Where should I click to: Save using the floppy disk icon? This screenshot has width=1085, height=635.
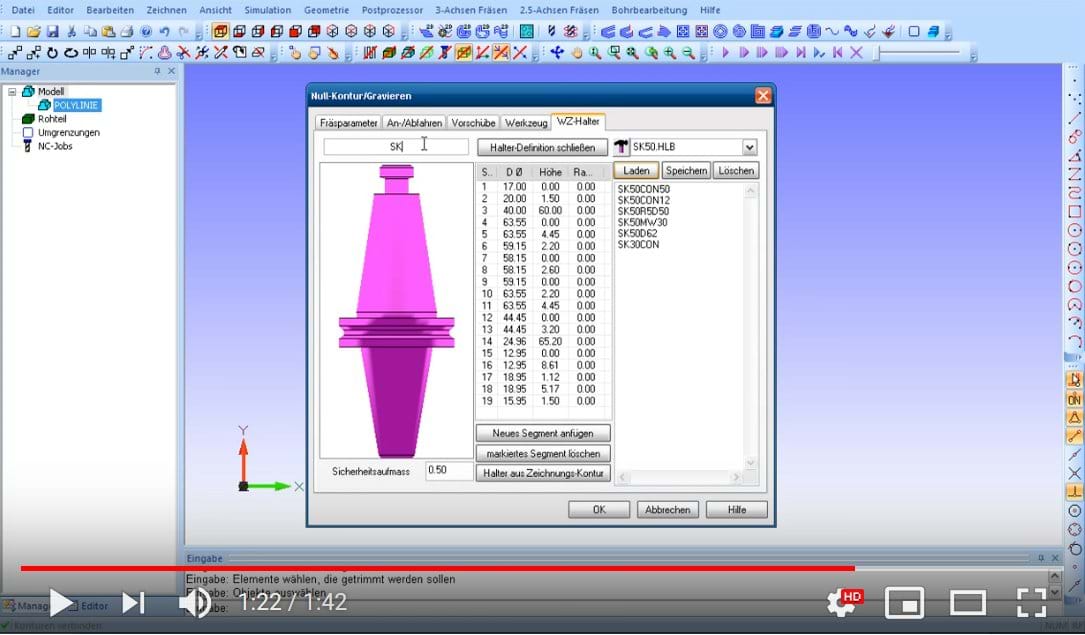point(53,32)
